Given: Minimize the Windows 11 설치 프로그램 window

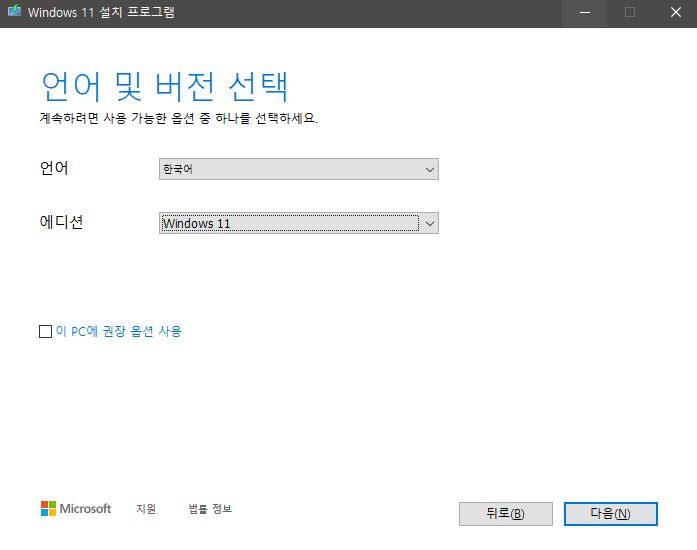Looking at the screenshot, I should point(585,12).
